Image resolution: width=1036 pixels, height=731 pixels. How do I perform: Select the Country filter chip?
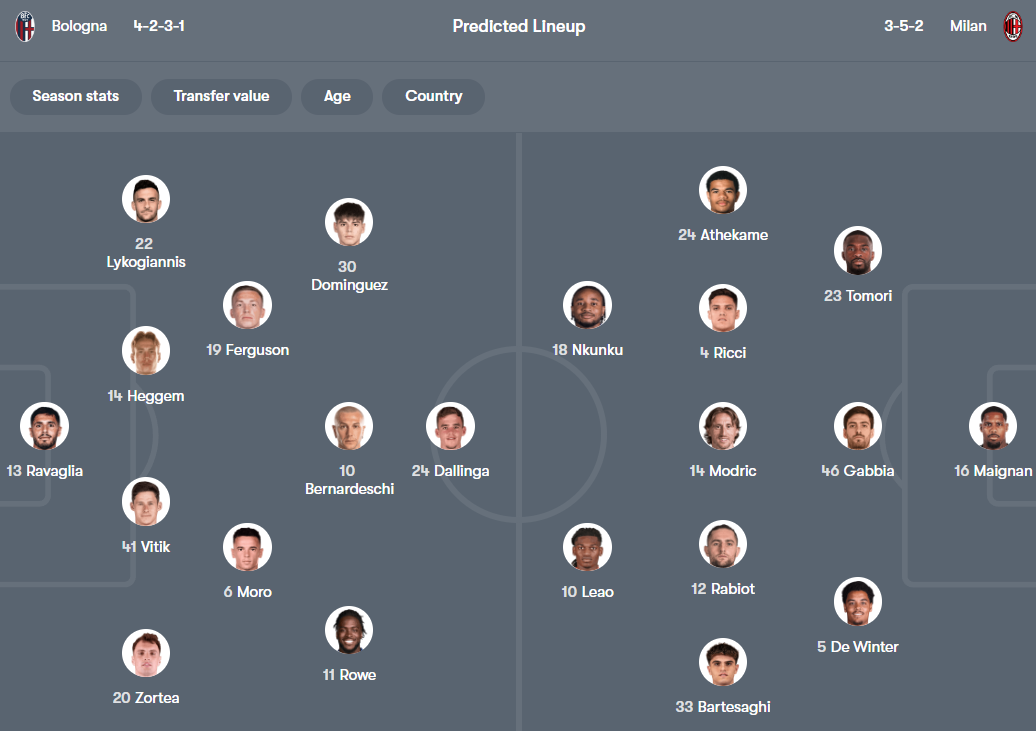click(x=434, y=97)
